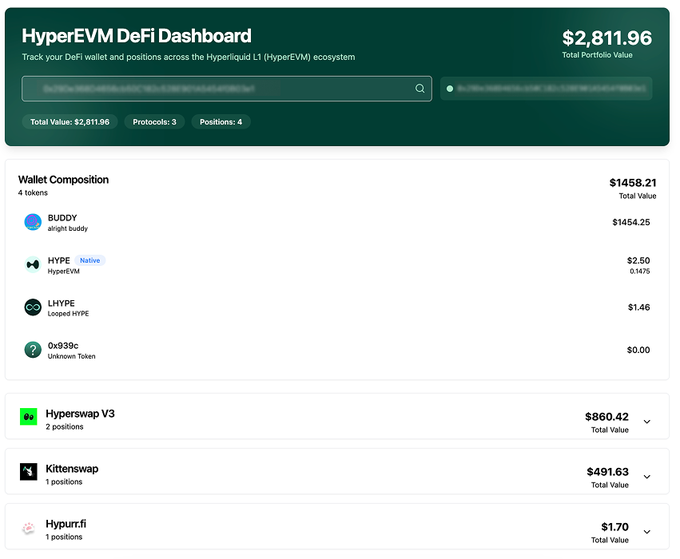This screenshot has height=559, width=680.
Task: Click the alright buddy subtitle
Action: [x=68, y=229]
